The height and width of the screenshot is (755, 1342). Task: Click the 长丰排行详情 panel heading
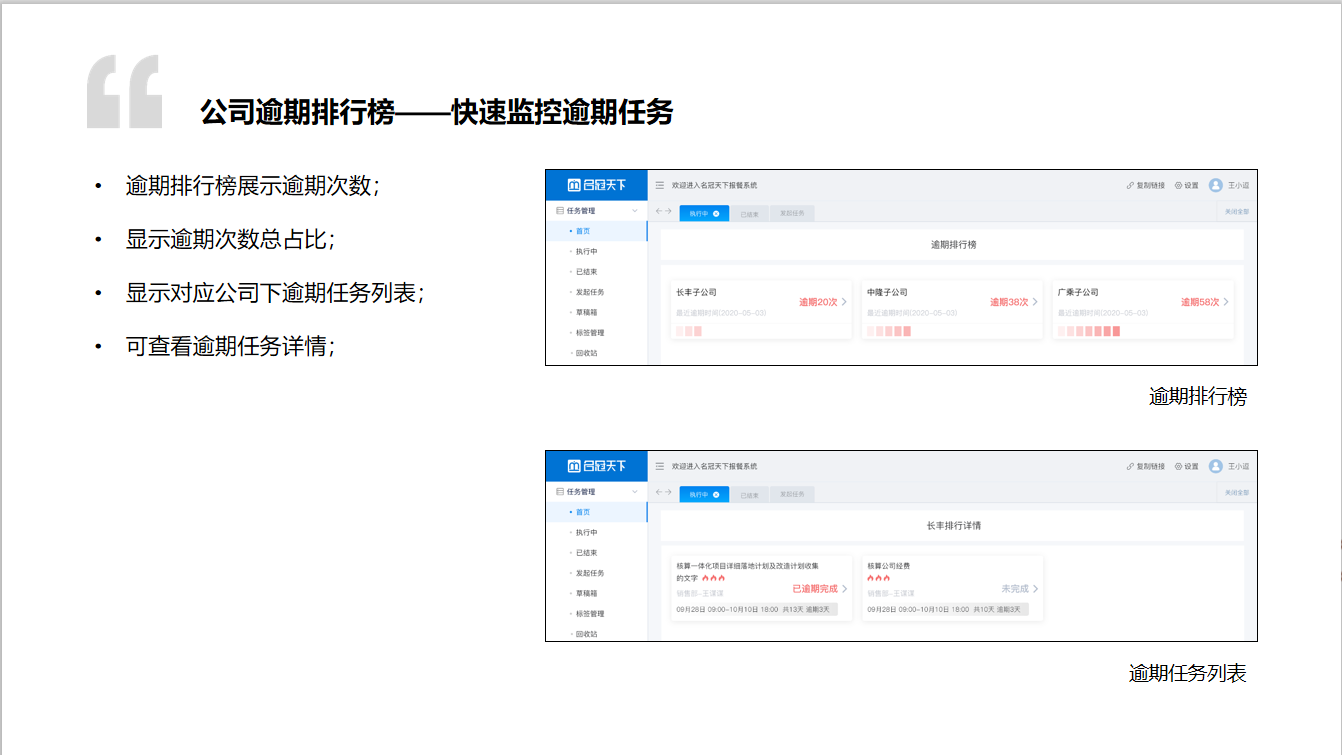953,525
